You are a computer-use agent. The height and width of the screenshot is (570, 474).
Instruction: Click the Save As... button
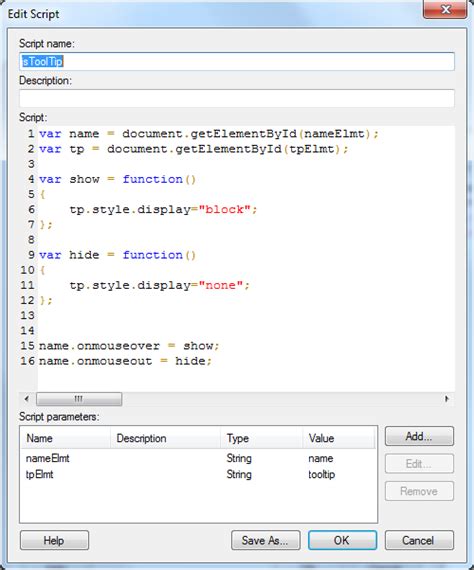pyautogui.click(x=265, y=540)
